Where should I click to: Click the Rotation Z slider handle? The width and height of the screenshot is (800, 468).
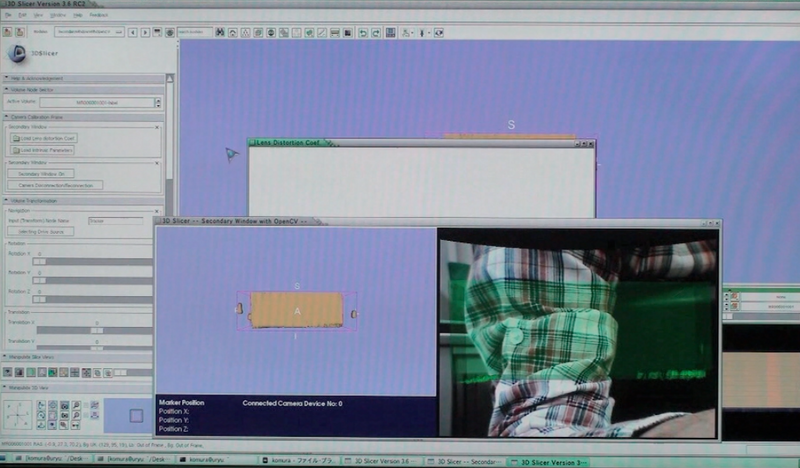39,299
